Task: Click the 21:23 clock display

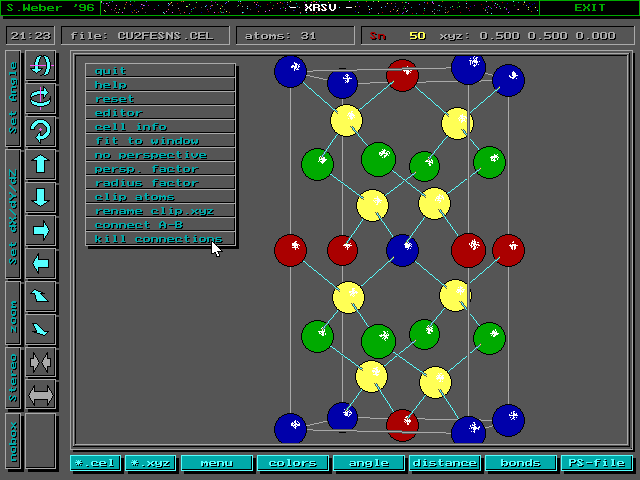Action: tap(31, 36)
